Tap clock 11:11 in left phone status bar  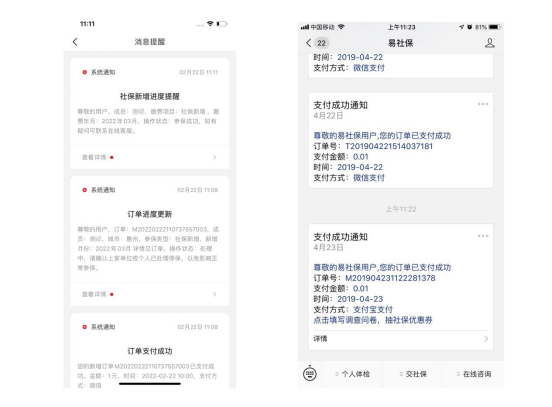[x=87, y=24]
